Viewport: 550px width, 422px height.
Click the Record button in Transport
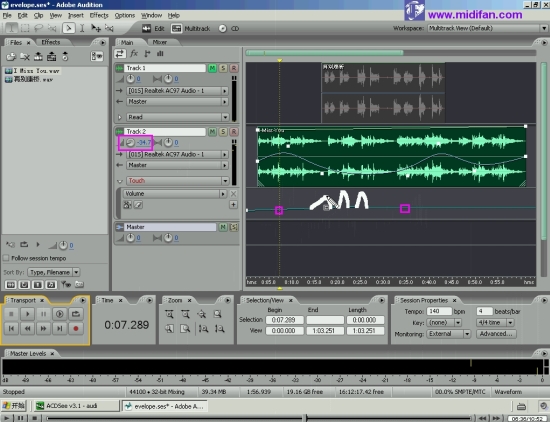tap(76, 329)
